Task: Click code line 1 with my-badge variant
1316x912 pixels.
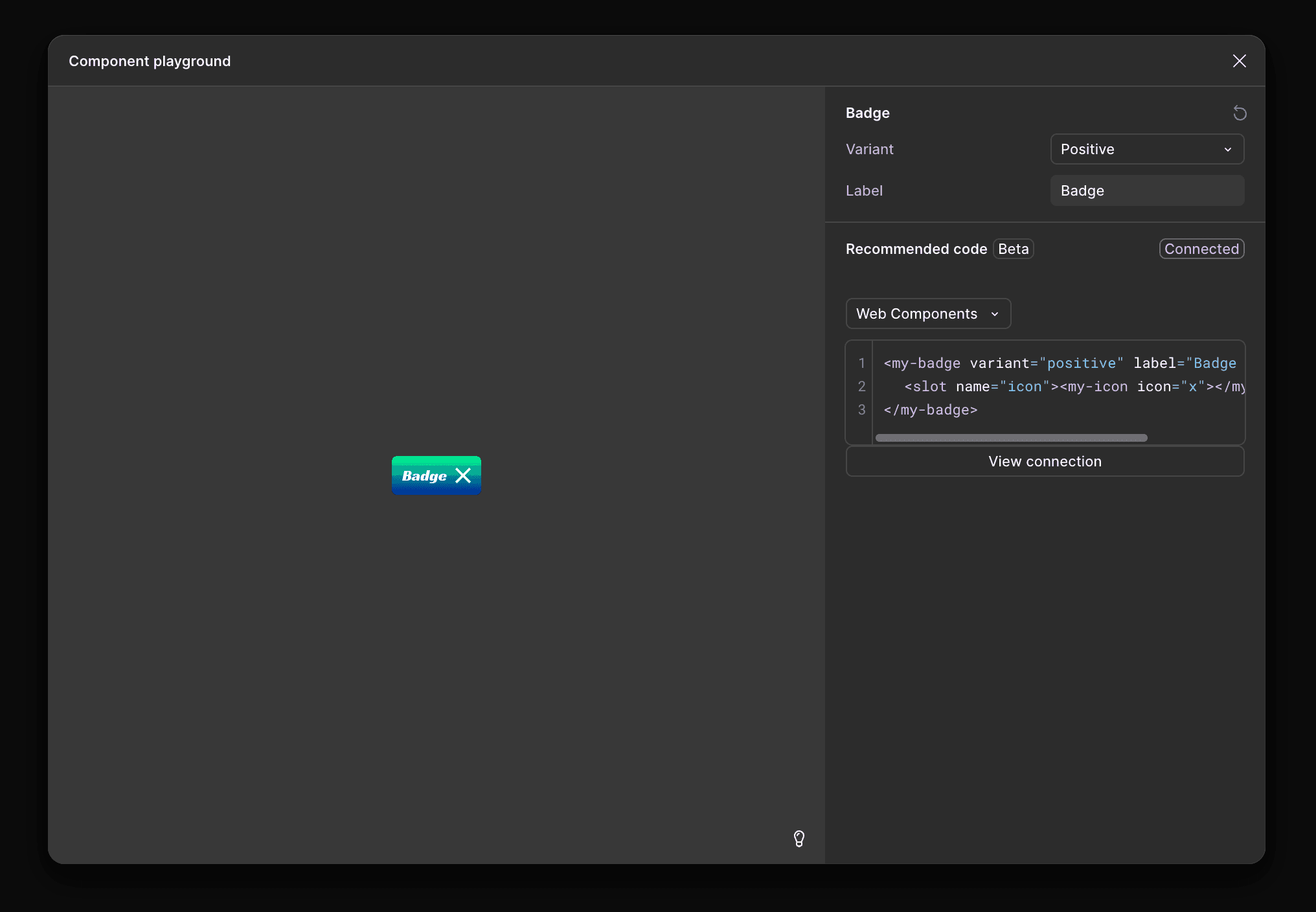Action: point(1060,363)
